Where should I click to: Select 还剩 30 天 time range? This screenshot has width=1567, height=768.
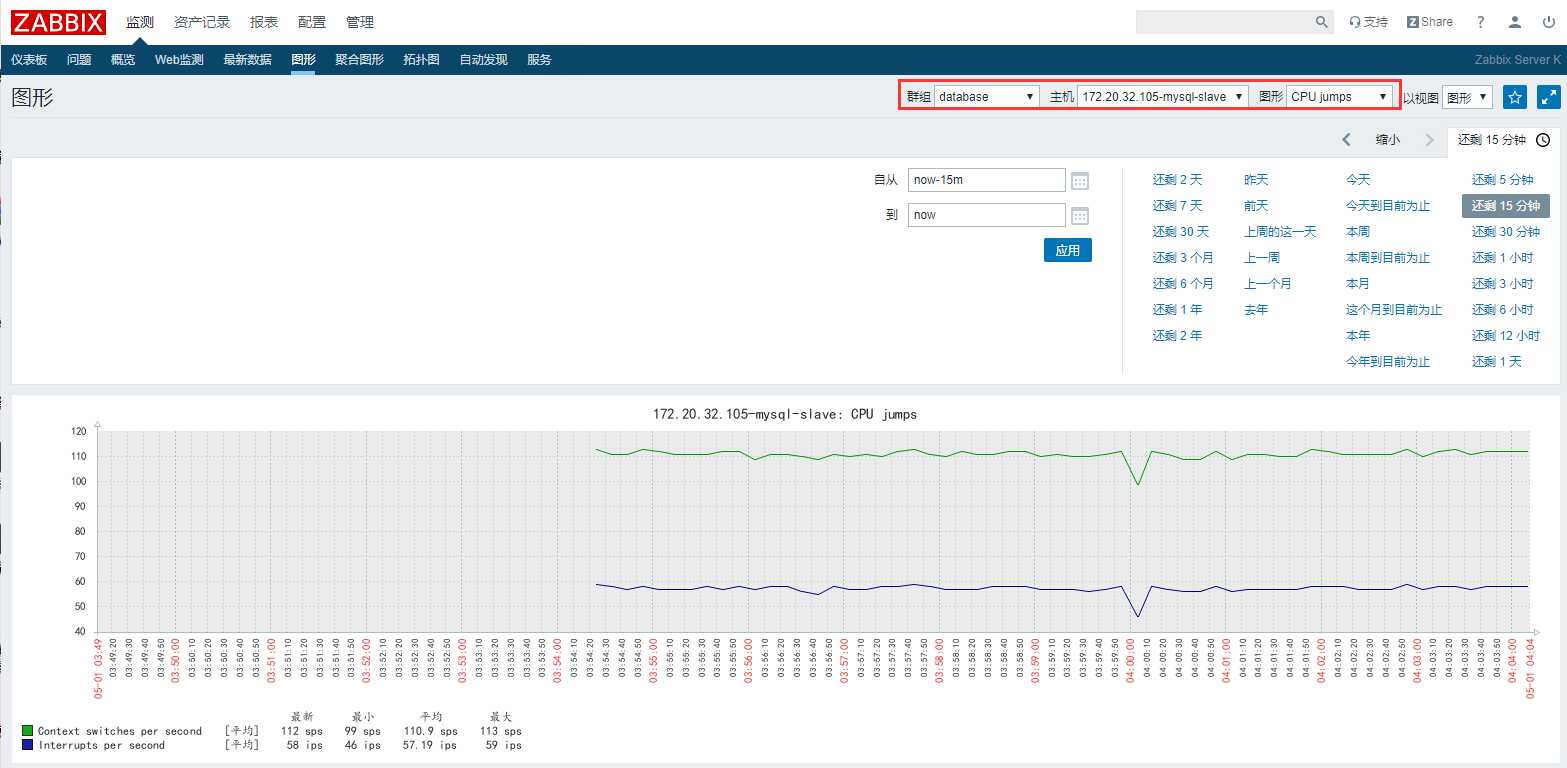(1181, 232)
